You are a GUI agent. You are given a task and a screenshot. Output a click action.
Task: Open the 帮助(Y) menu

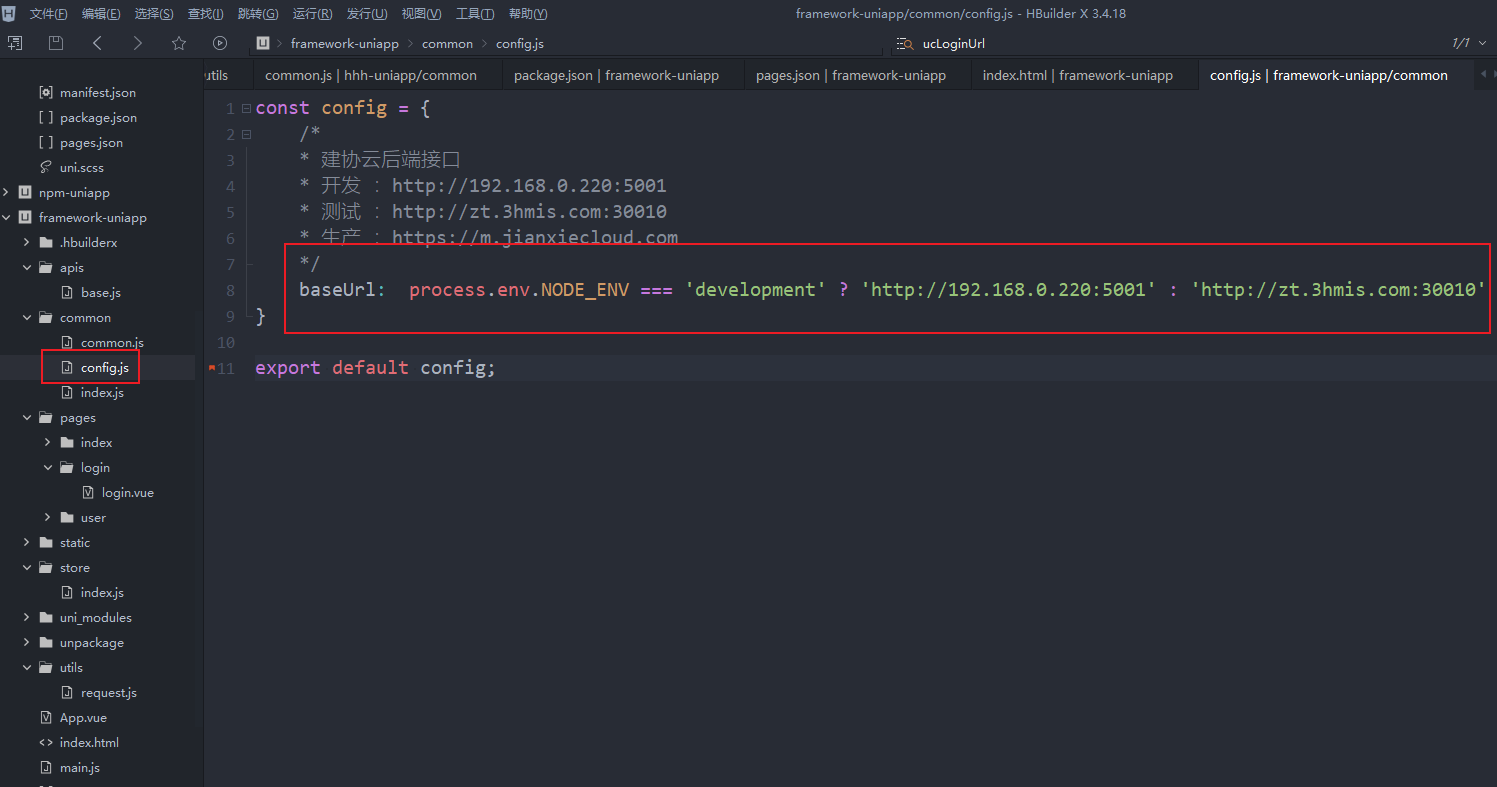pyautogui.click(x=528, y=14)
